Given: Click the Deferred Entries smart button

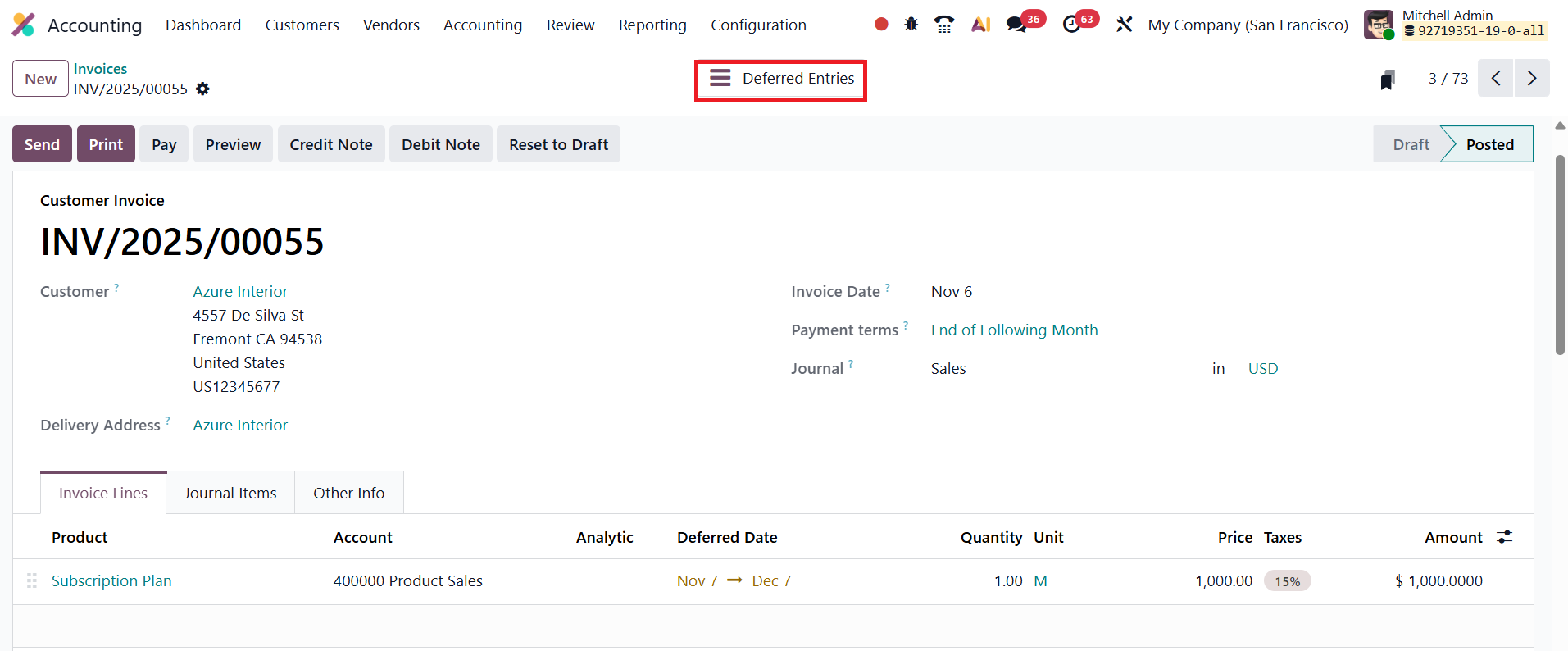Looking at the screenshot, I should coord(781,79).
